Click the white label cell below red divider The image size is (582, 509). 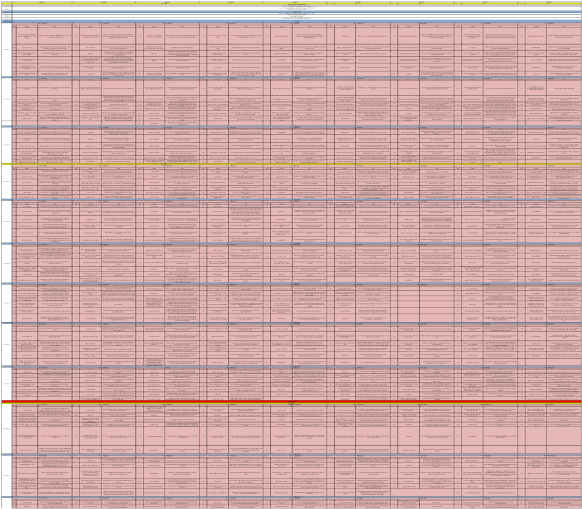tap(7, 428)
